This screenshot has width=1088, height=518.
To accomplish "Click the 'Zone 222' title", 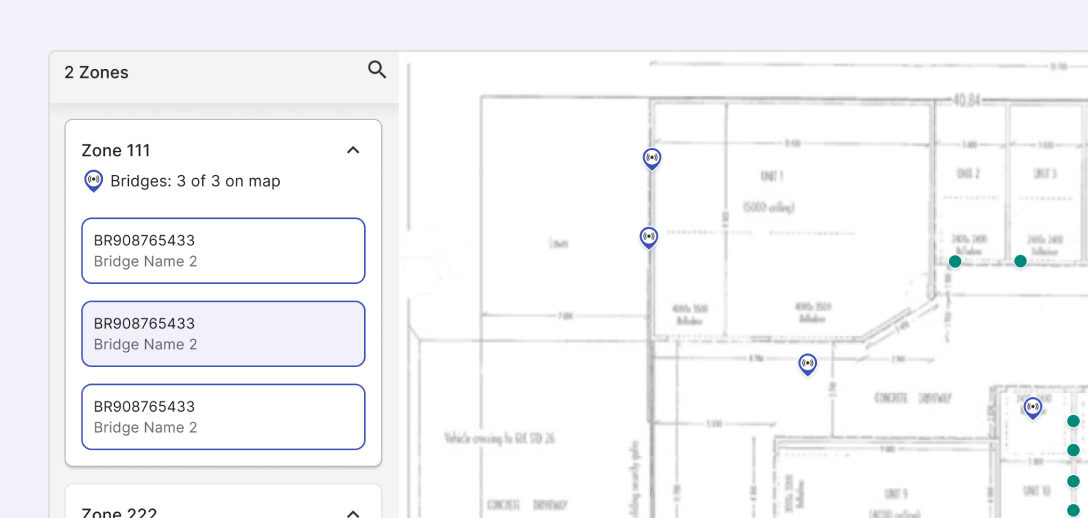I will [119, 513].
